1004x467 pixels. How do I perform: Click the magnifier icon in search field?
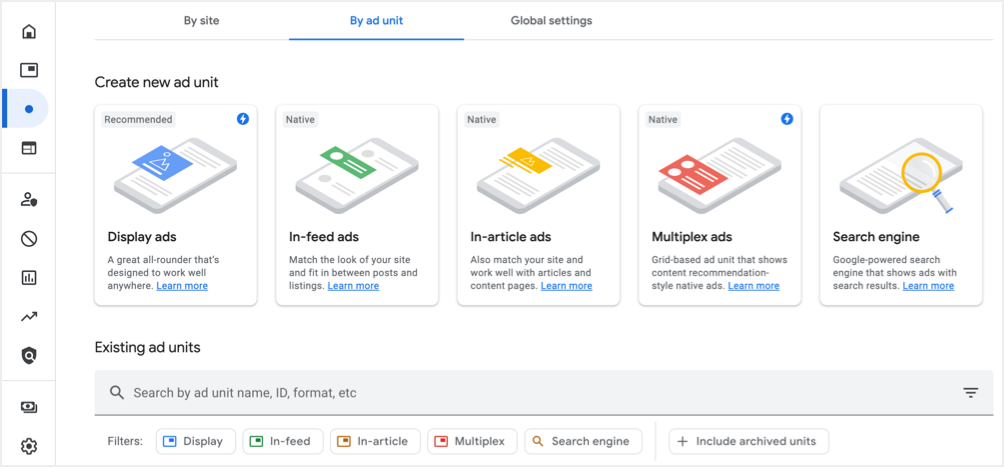pyautogui.click(x=117, y=392)
